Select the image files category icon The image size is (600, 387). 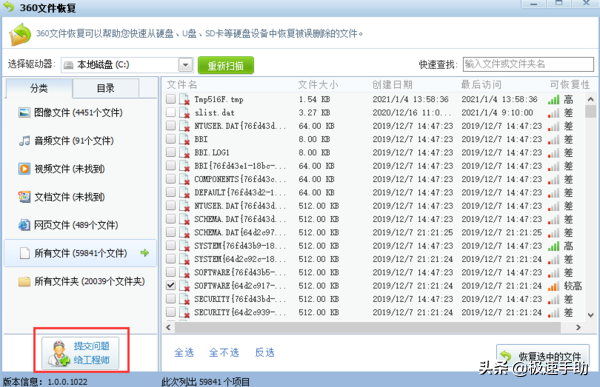coord(24,113)
